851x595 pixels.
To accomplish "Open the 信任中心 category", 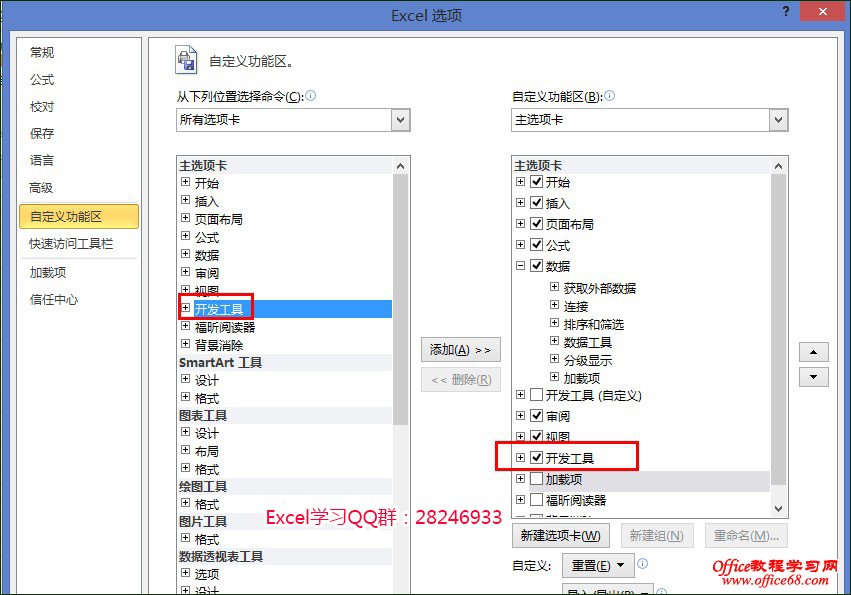I will [54, 299].
